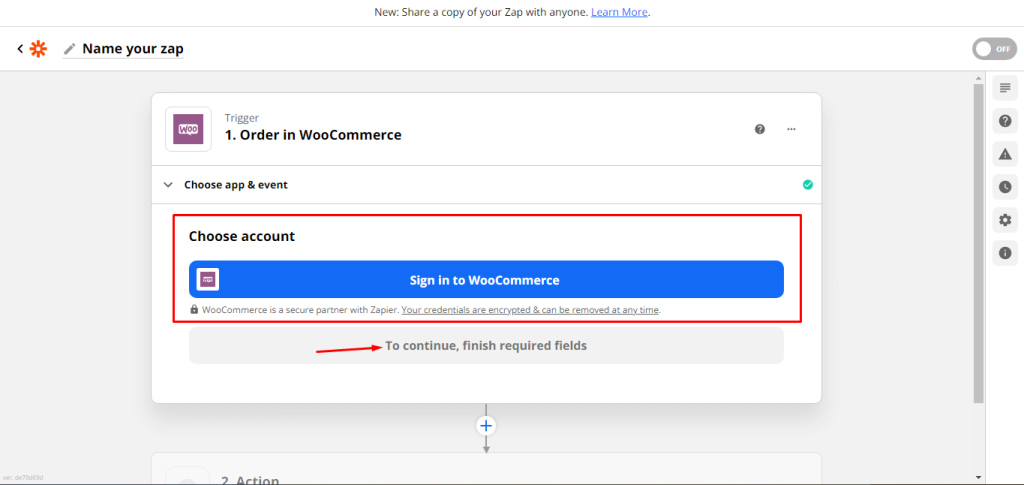This screenshot has width=1024, height=485.
Task: Open the info icon in sidebar
Action: [1004, 253]
